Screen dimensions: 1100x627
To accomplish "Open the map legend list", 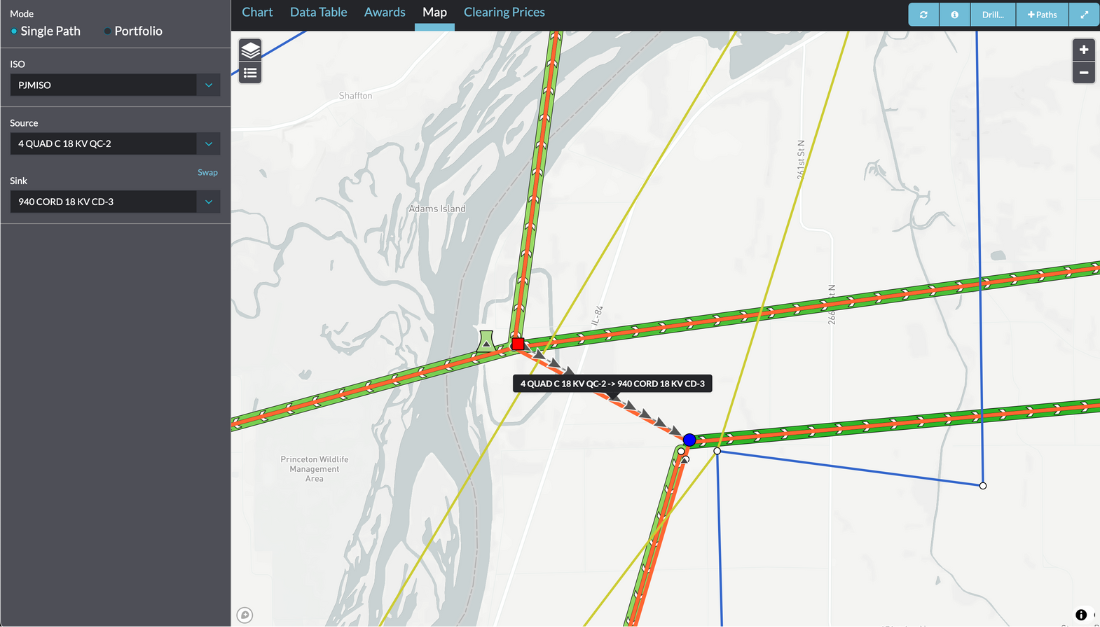I will pos(250,72).
